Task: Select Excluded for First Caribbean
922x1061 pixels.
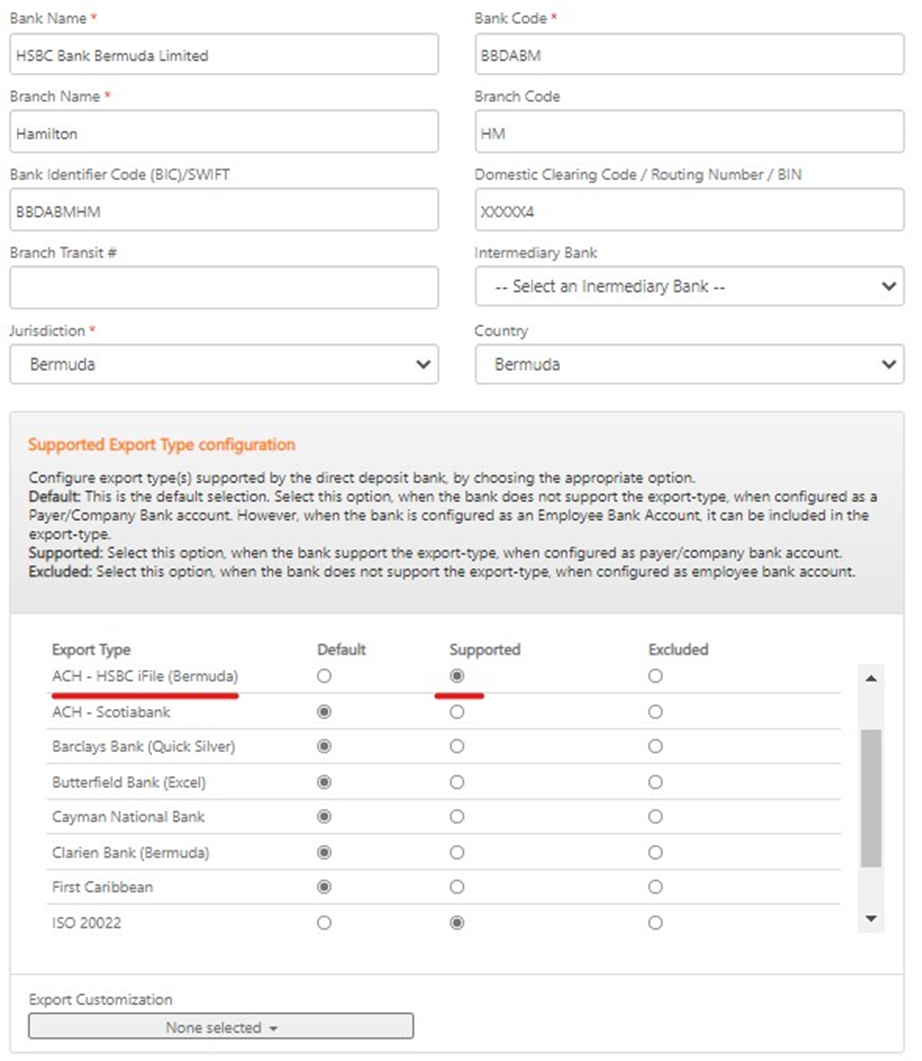Action: point(655,887)
